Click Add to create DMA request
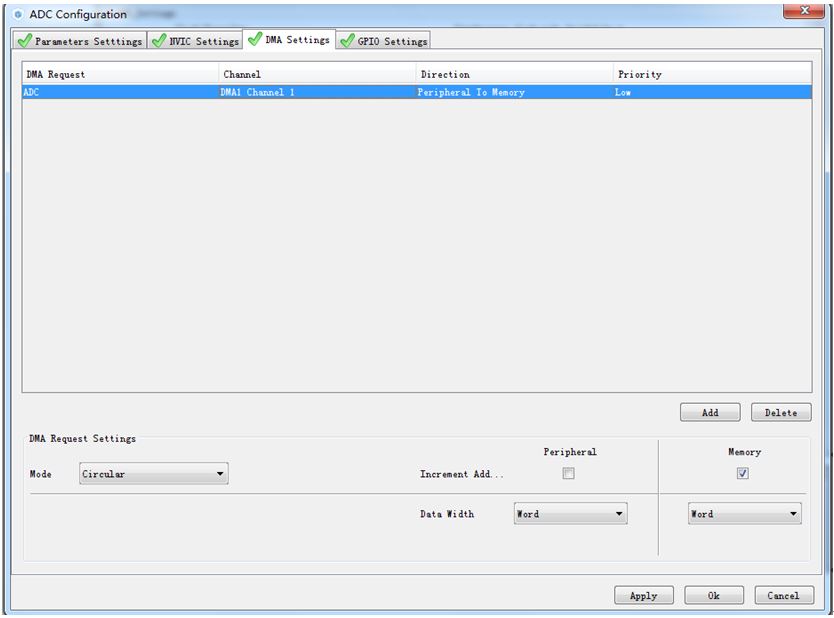Viewport: 834px width, 618px height. pyautogui.click(x=710, y=412)
